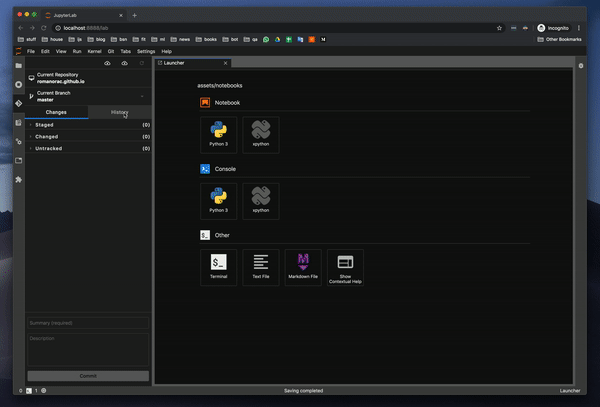Open Show Contextual Help launcher card
This screenshot has height=407, width=600.
[346, 267]
